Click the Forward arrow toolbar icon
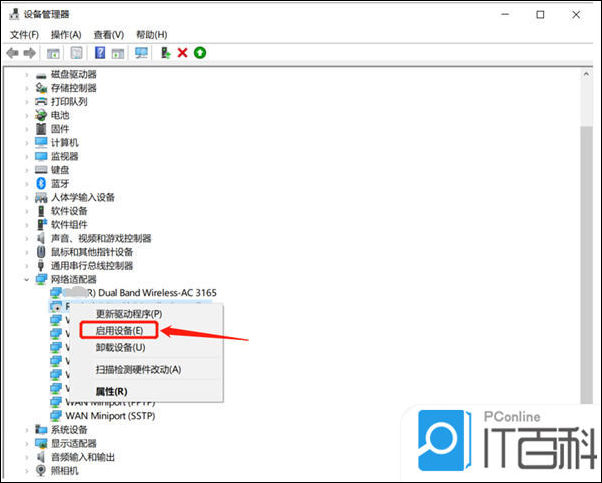The height and width of the screenshot is (483, 602). [x=30, y=53]
